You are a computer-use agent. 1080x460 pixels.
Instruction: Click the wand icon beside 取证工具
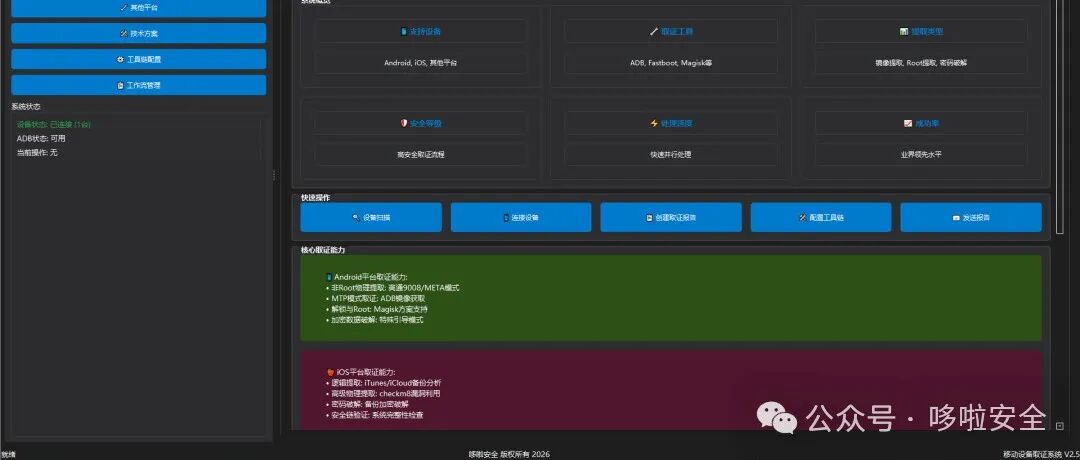click(654, 32)
